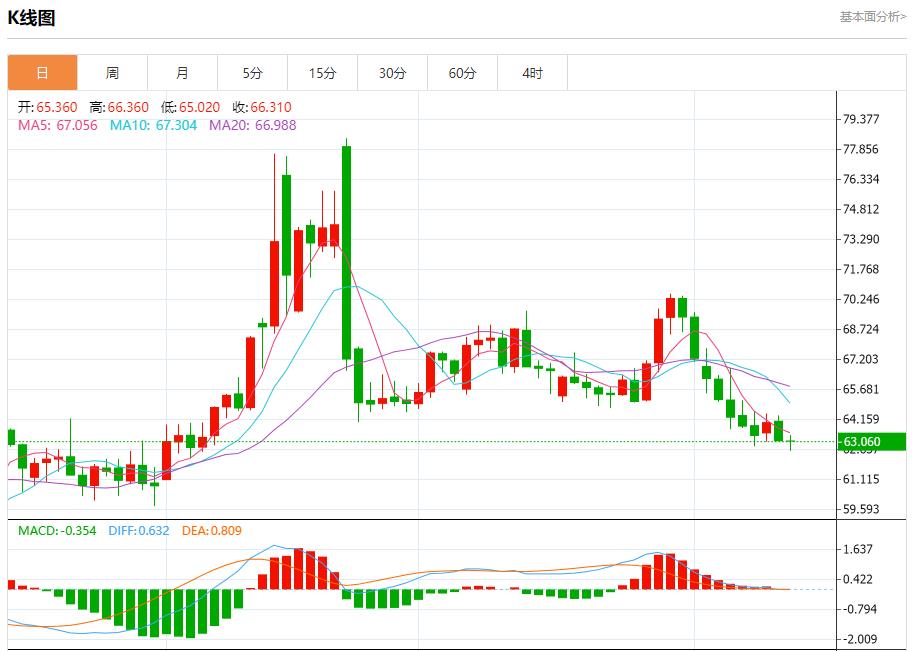Click the highlighted 日 daily tab

click(43, 72)
